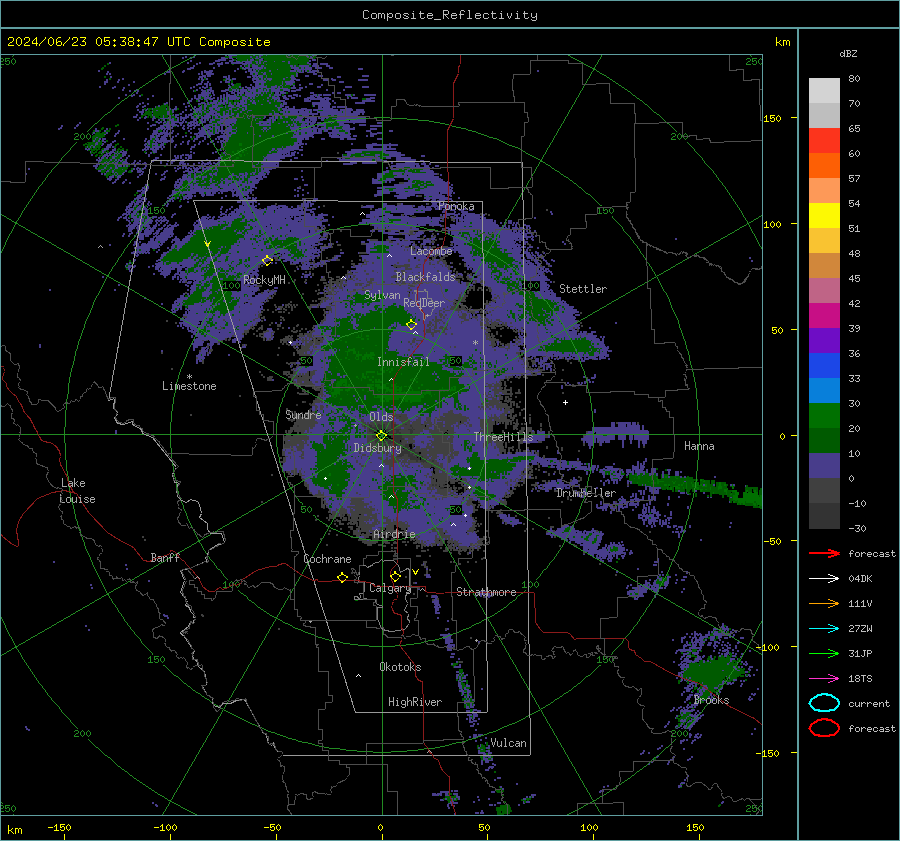The width and height of the screenshot is (900, 841).
Task: Click the dBZ legend heading
Action: coord(848,54)
